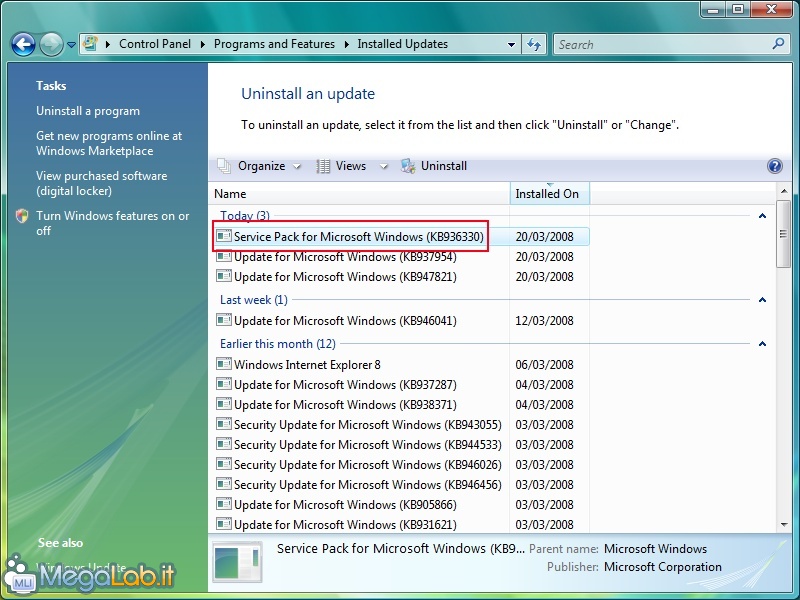Image resolution: width=800 pixels, height=600 pixels.
Task: Click the icon next to update KB938371
Action: tap(223, 404)
